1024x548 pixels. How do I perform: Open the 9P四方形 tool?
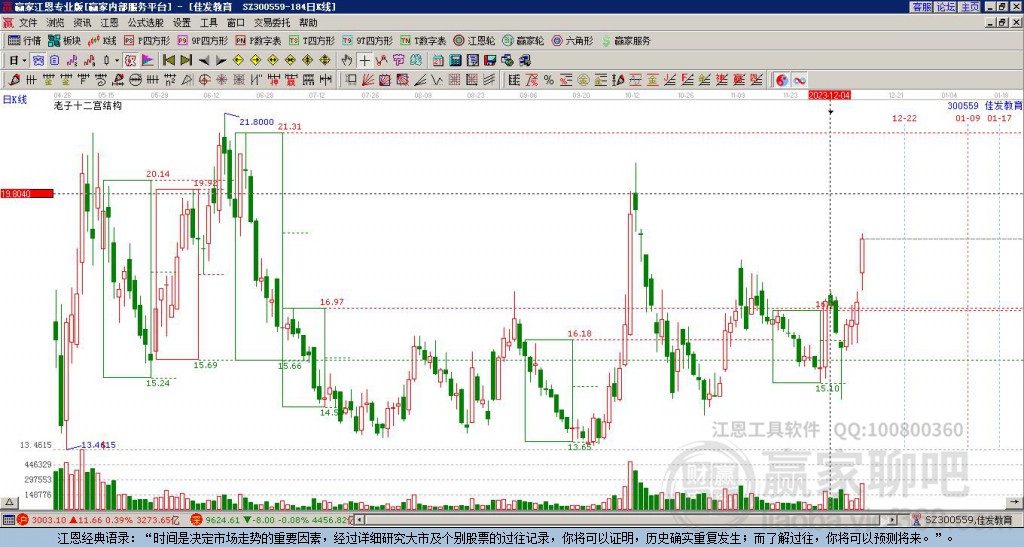203,40
